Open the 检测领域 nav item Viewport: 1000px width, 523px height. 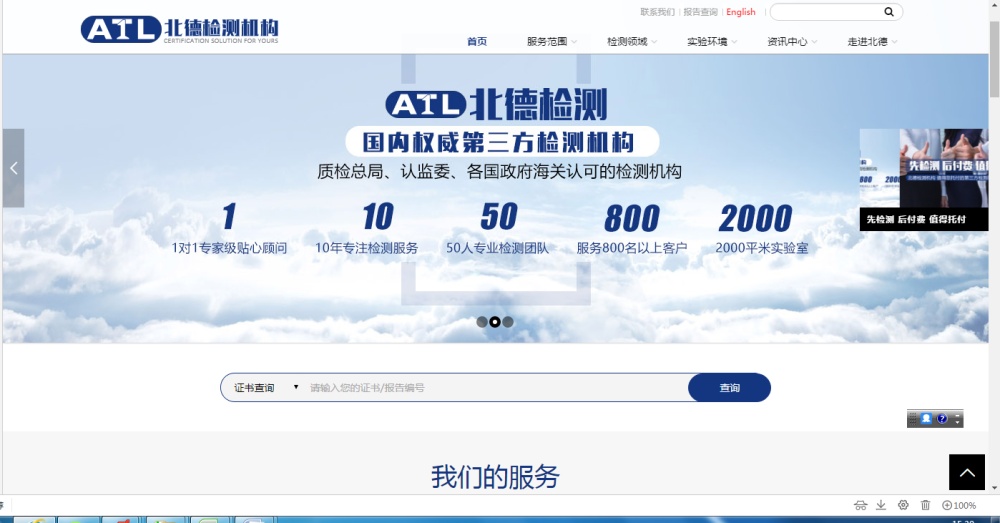(627, 41)
